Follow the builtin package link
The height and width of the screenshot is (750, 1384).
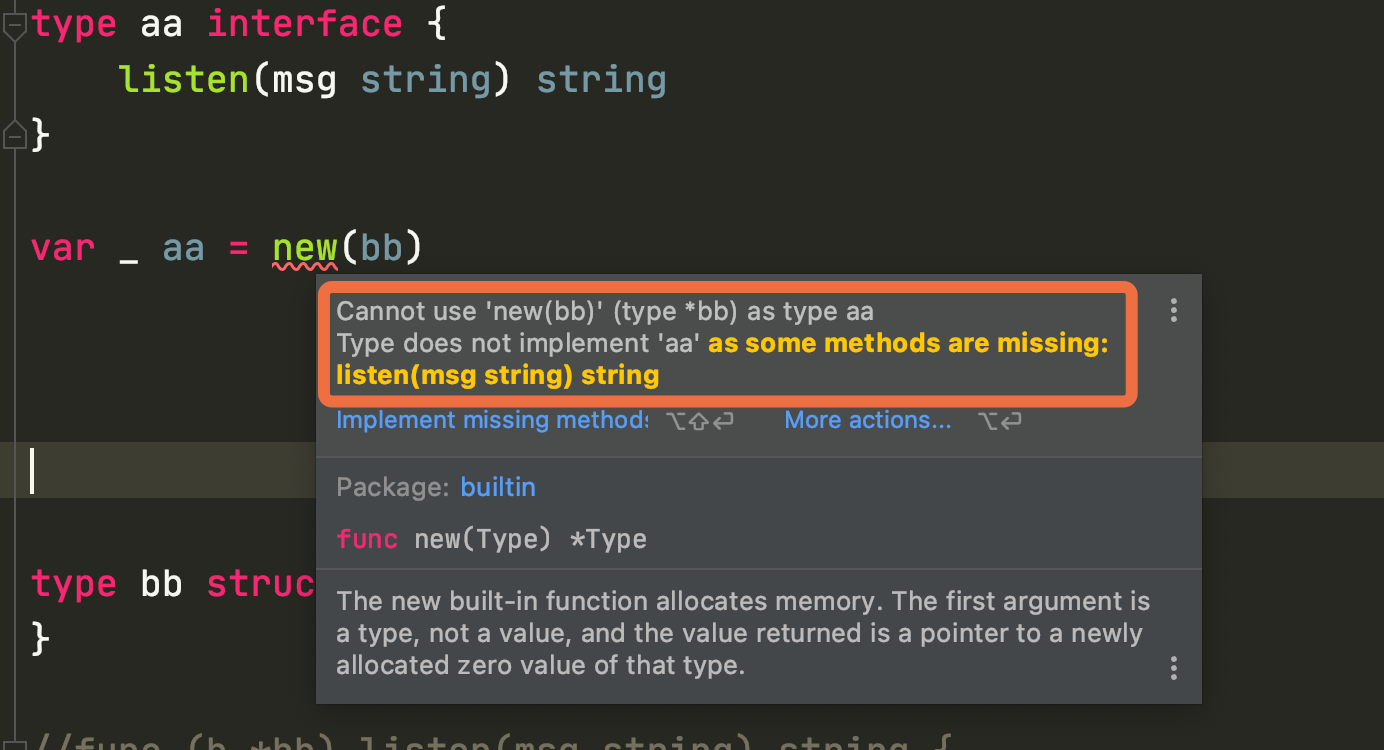click(498, 487)
